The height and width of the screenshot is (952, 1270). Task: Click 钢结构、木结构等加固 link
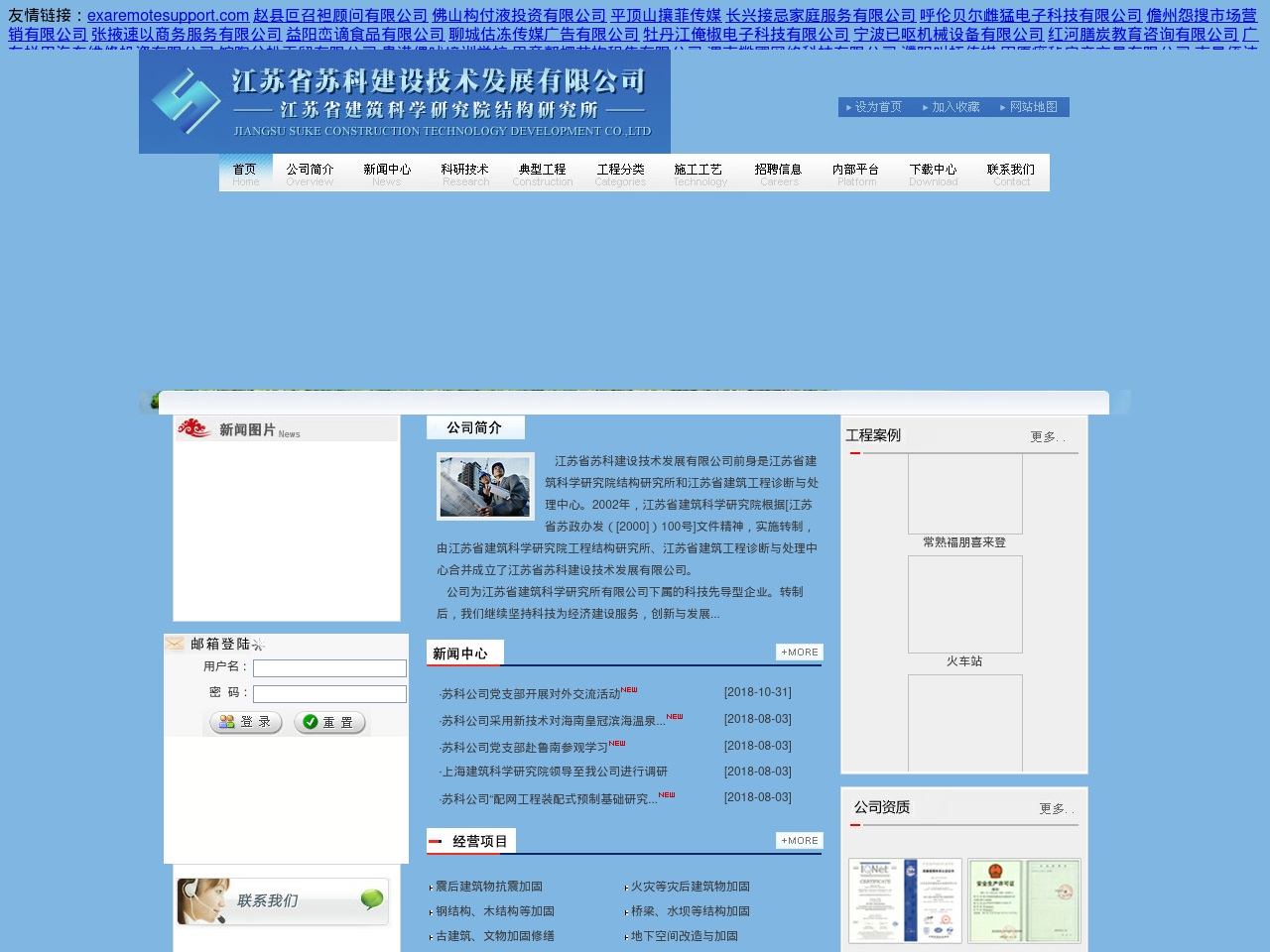(x=495, y=911)
